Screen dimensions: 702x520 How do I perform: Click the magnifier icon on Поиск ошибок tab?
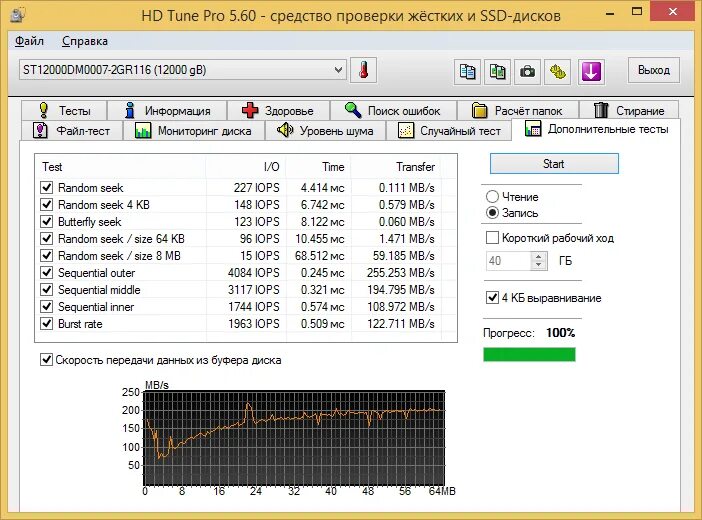click(353, 110)
